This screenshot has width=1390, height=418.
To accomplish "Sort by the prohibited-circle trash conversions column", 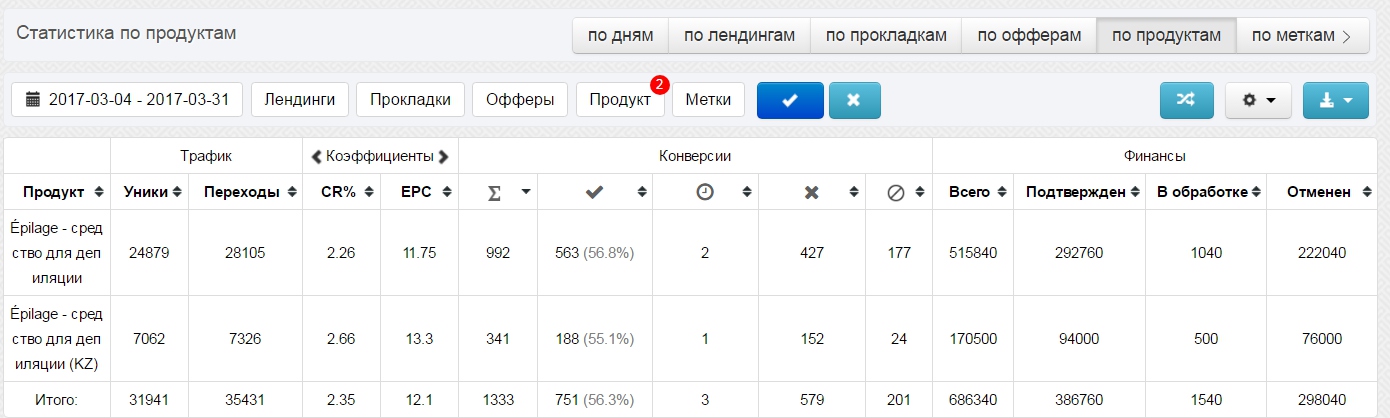I will [x=898, y=192].
